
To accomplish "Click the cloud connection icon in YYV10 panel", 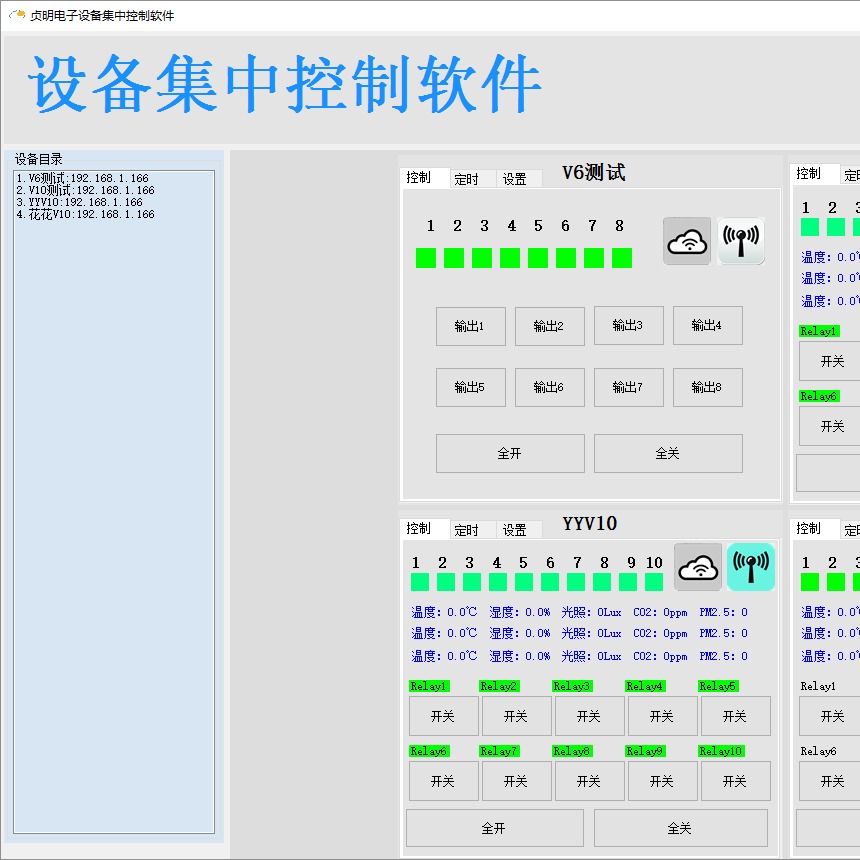I will (x=698, y=567).
